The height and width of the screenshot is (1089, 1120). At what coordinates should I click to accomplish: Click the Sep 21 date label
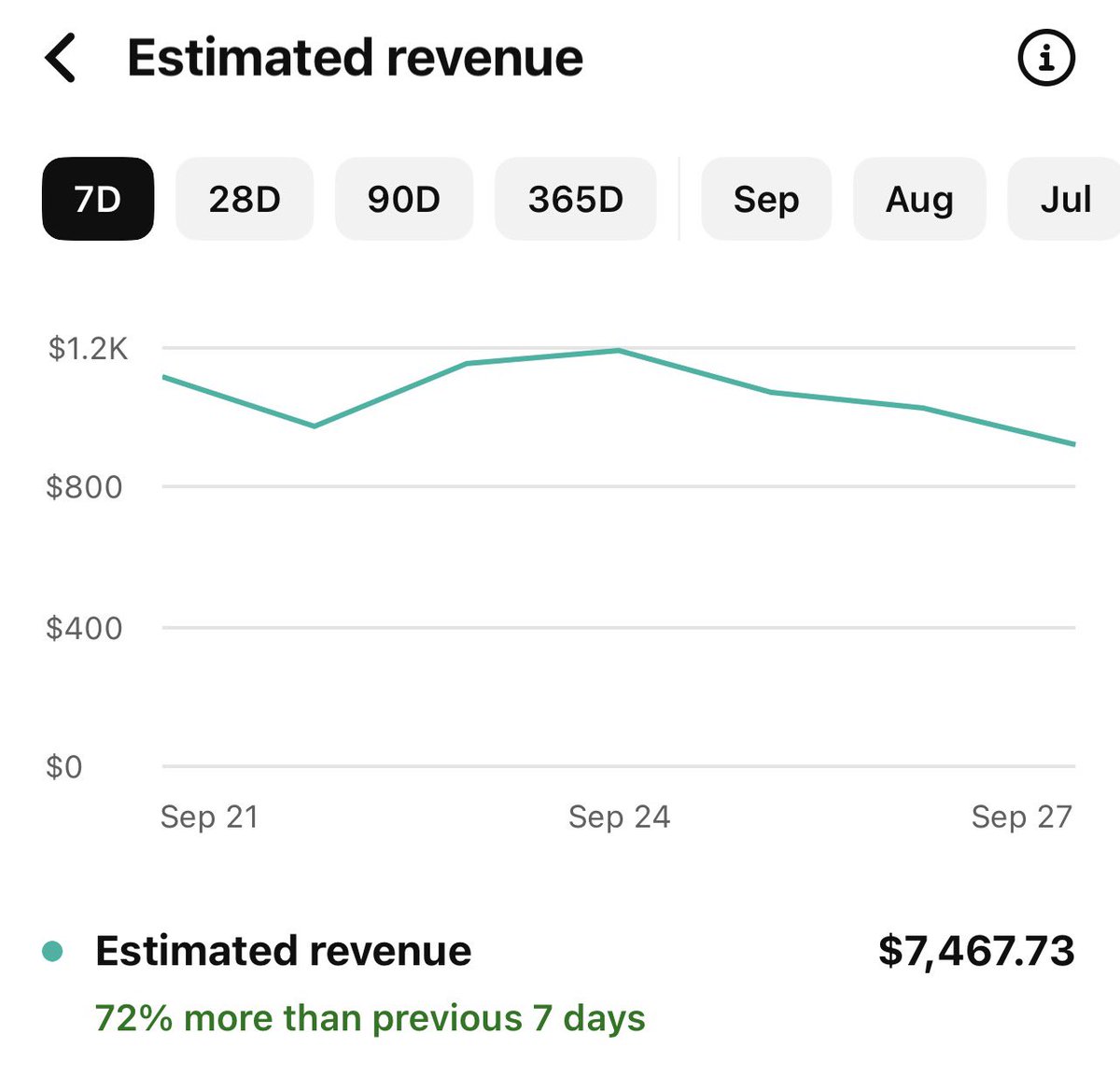click(x=209, y=817)
